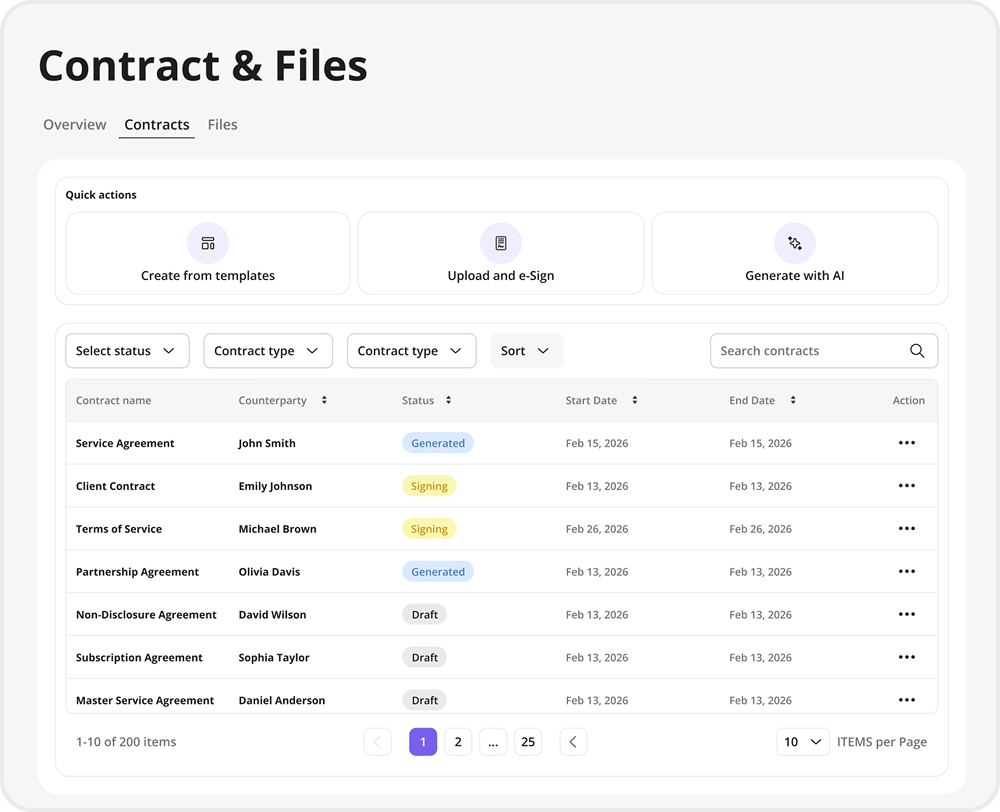
Task: Open the first Contract type filter dropdown
Action: tap(268, 351)
